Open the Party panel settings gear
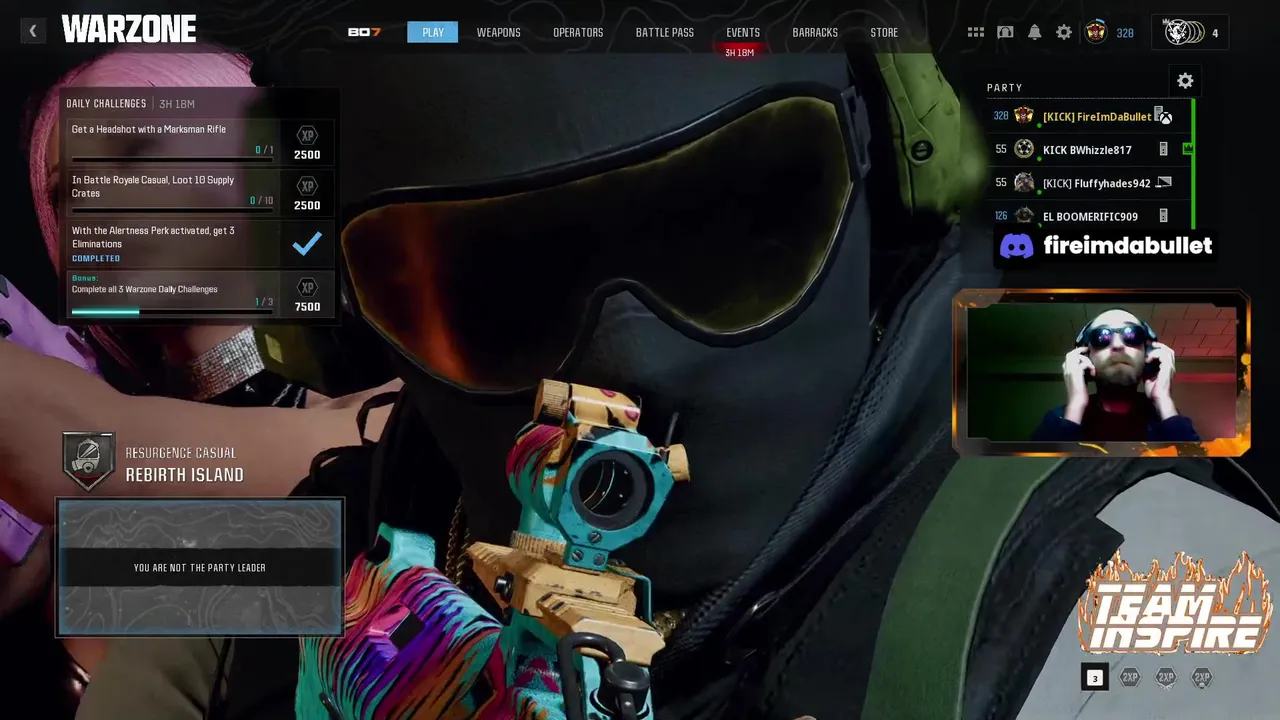 click(1185, 81)
